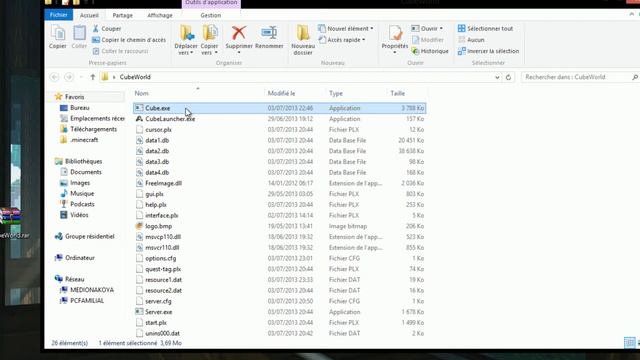Click the Historique command
Image resolution: width=640 pixels, height=360 pixels.
[430, 51]
